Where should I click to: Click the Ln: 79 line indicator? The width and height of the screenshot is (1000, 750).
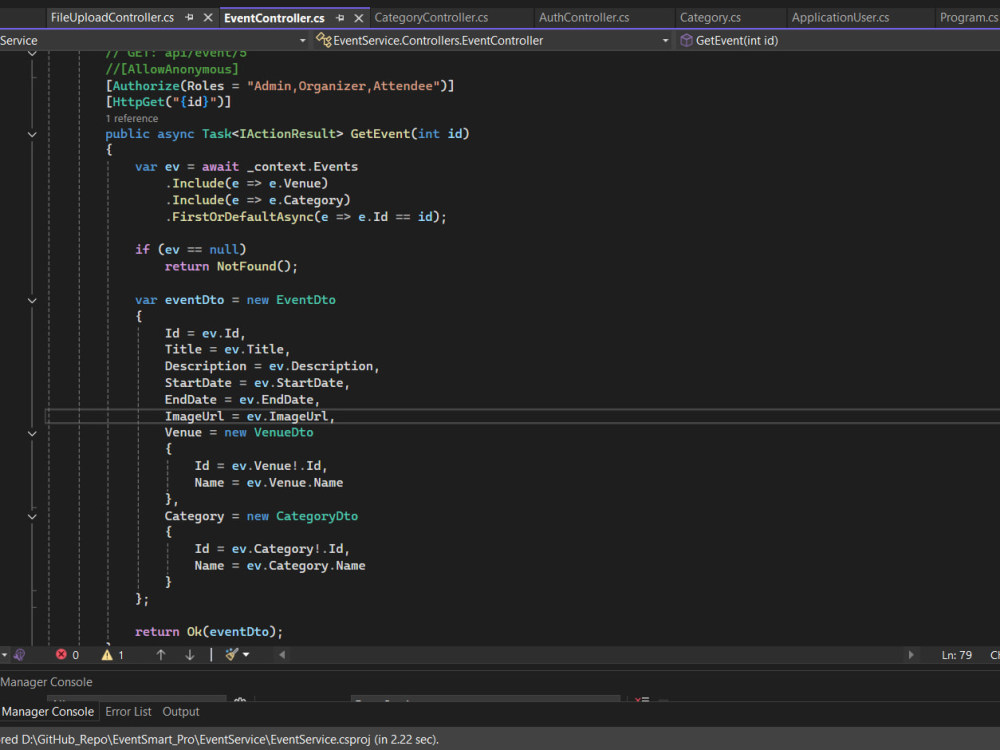pyautogui.click(x=957, y=655)
